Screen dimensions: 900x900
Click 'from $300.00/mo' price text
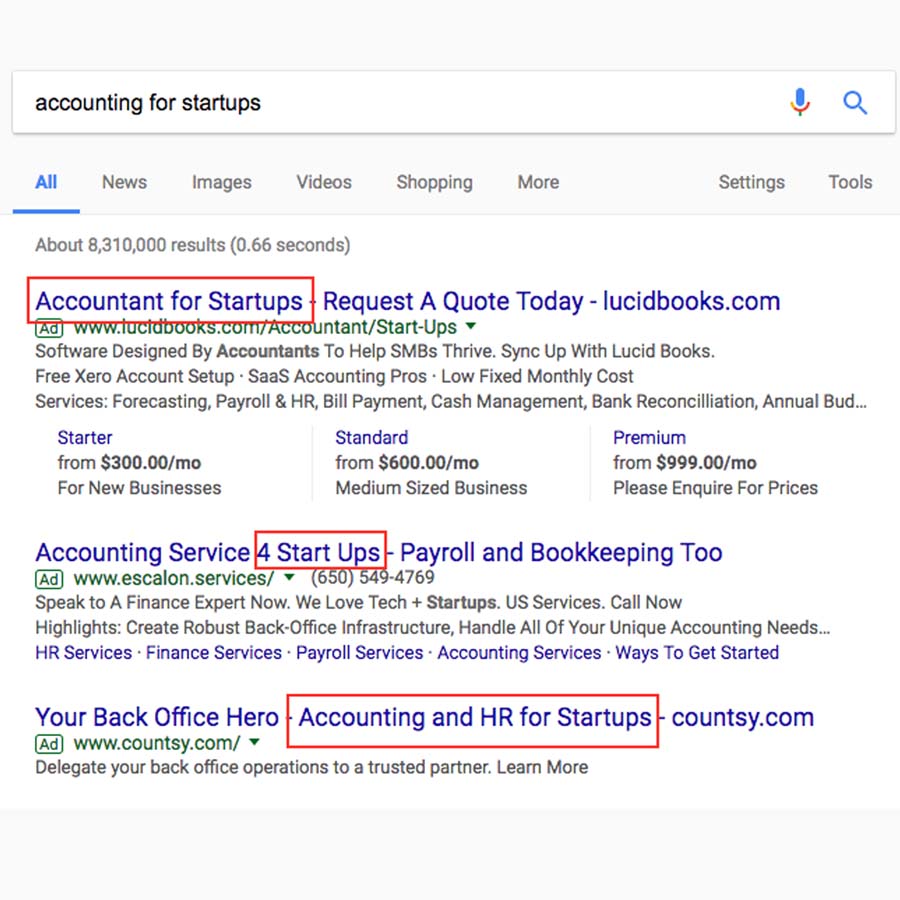tap(129, 463)
